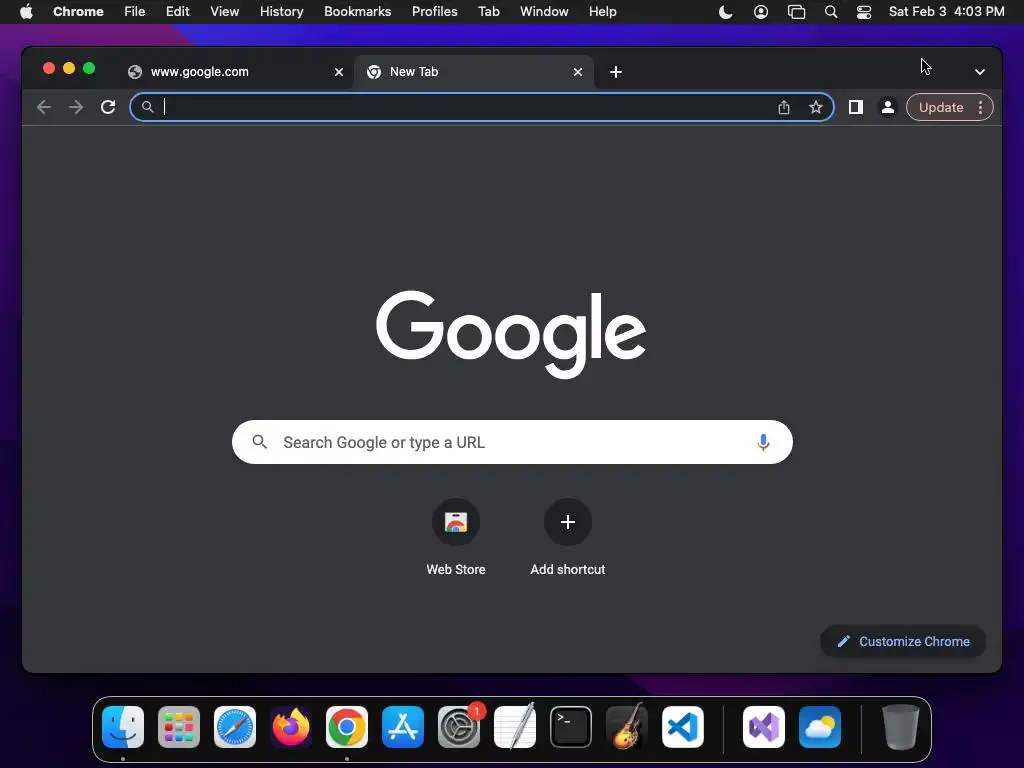The width and height of the screenshot is (1024, 768).
Task: Open the File menu
Action: [x=135, y=12]
